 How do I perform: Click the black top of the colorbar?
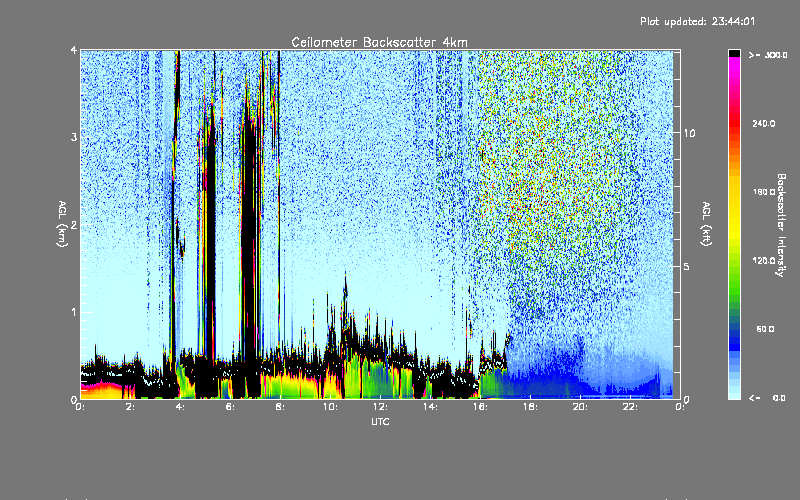(x=734, y=53)
